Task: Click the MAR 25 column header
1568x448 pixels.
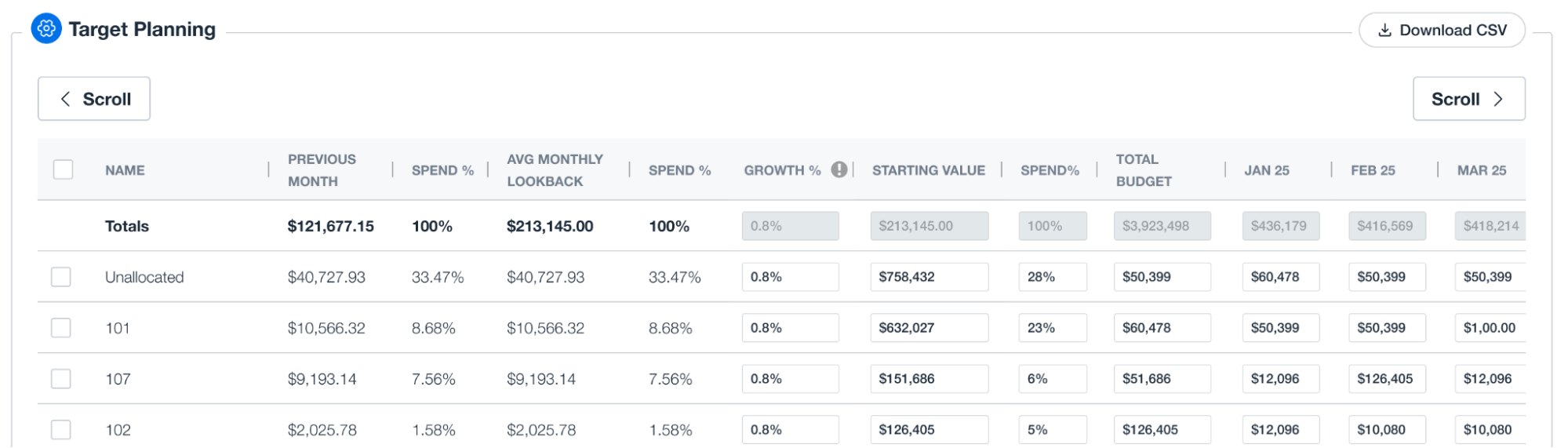Action: click(1482, 170)
